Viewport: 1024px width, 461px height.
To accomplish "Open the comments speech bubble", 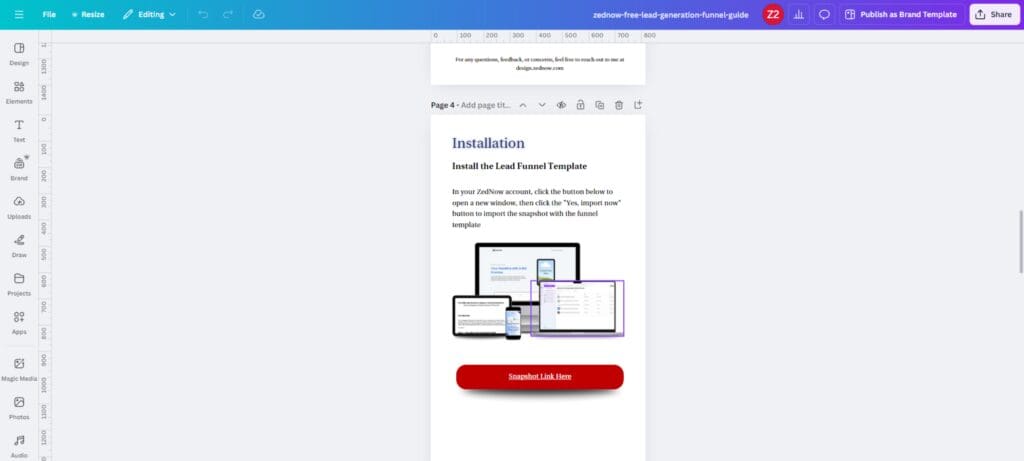I will 824,14.
